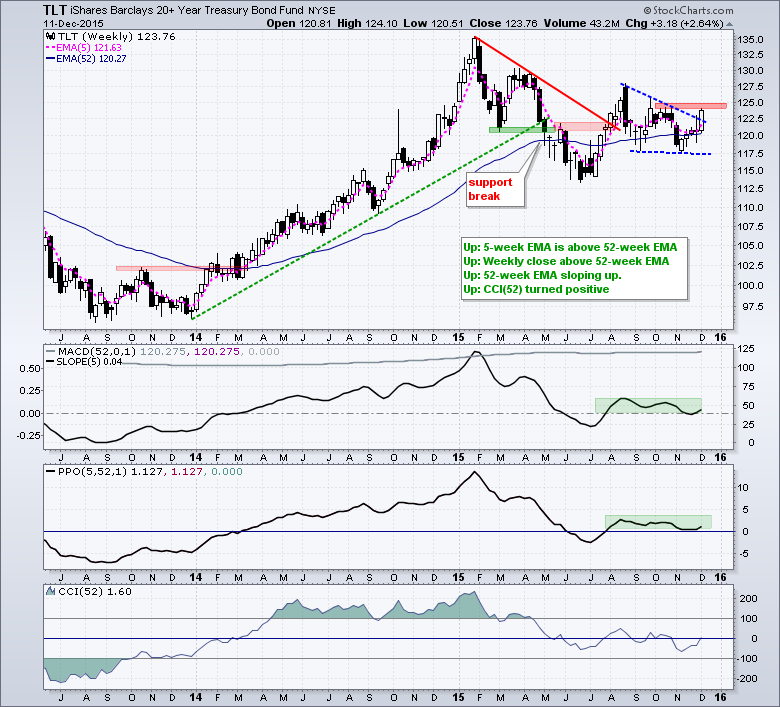Click the 10 PPO axis label
This screenshot has height=707, width=780.
(743, 488)
